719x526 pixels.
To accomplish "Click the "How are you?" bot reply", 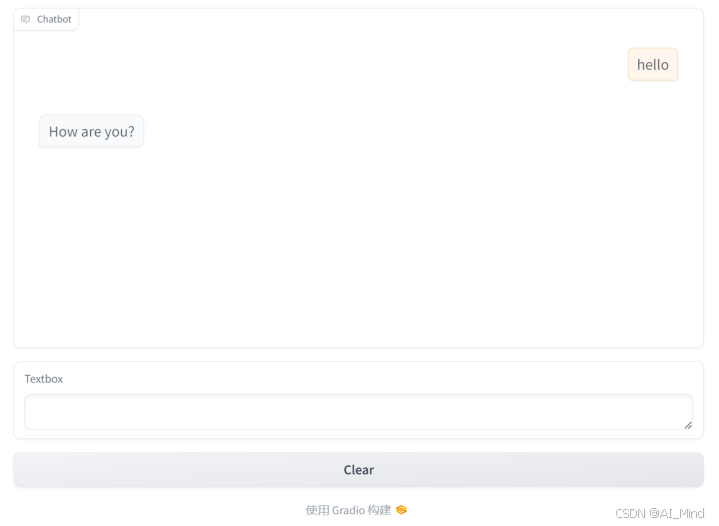I will coord(92,132).
